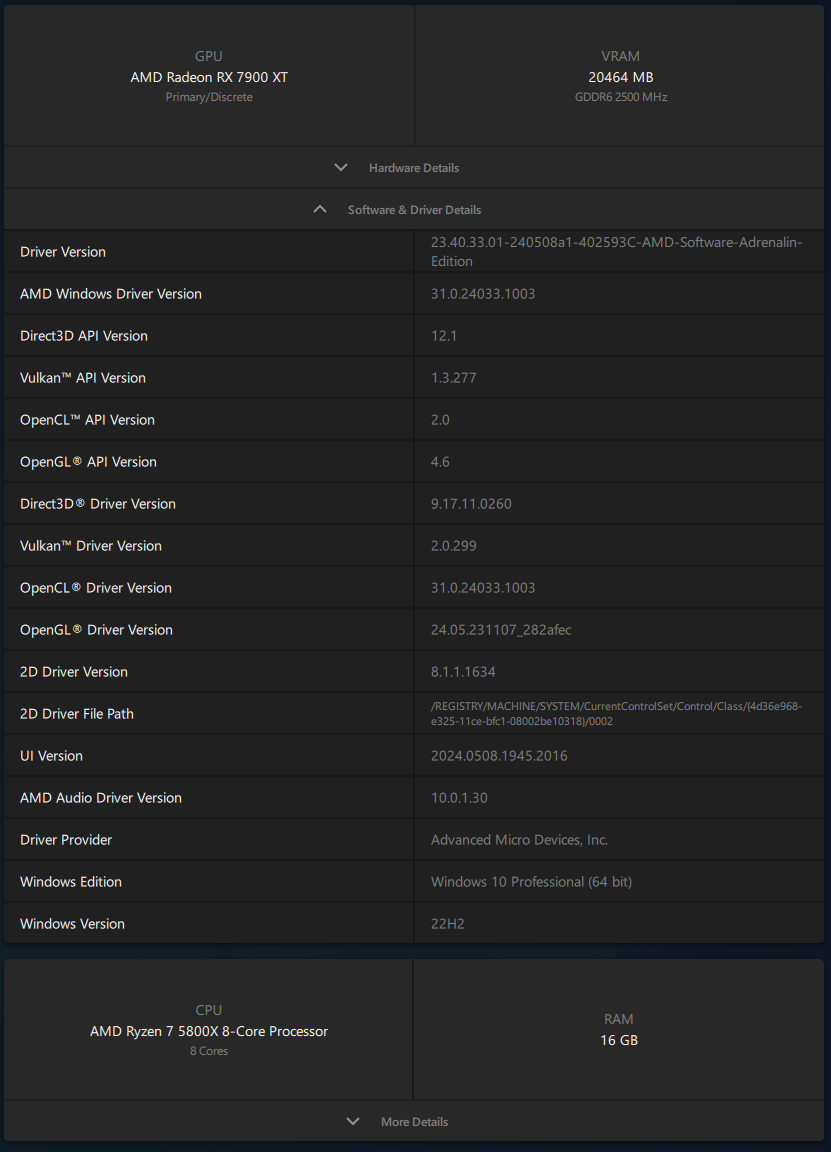Click the up chevron beside Software & Driver Details
This screenshot has height=1152, width=831.
[320, 209]
